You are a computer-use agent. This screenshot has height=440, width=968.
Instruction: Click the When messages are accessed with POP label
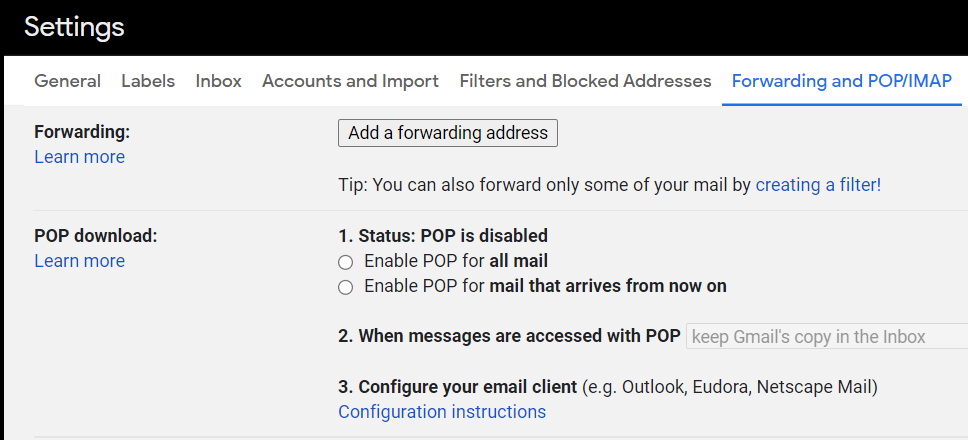[509, 336]
